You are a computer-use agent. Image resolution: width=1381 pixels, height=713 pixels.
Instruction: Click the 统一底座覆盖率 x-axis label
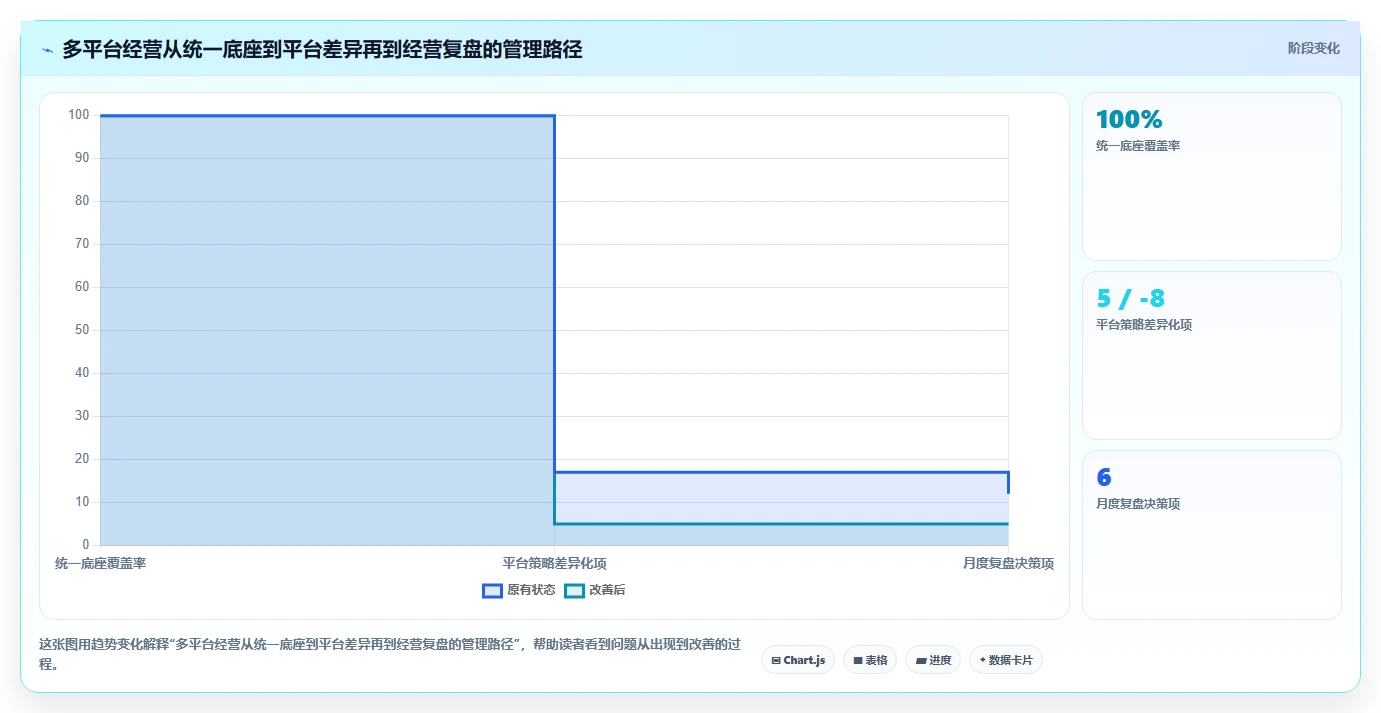[x=100, y=564]
